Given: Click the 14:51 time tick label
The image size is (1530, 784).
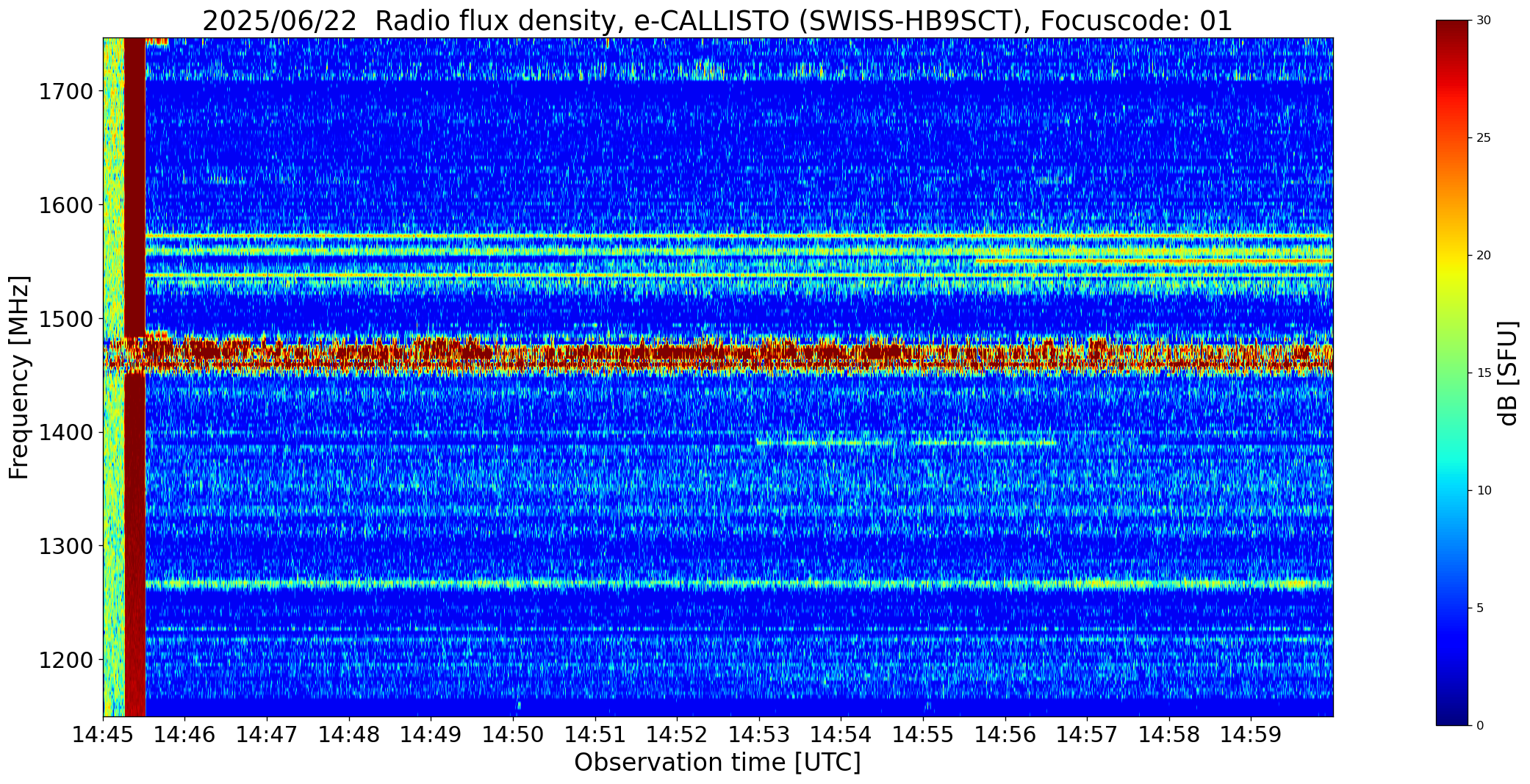Looking at the screenshot, I should [595, 734].
